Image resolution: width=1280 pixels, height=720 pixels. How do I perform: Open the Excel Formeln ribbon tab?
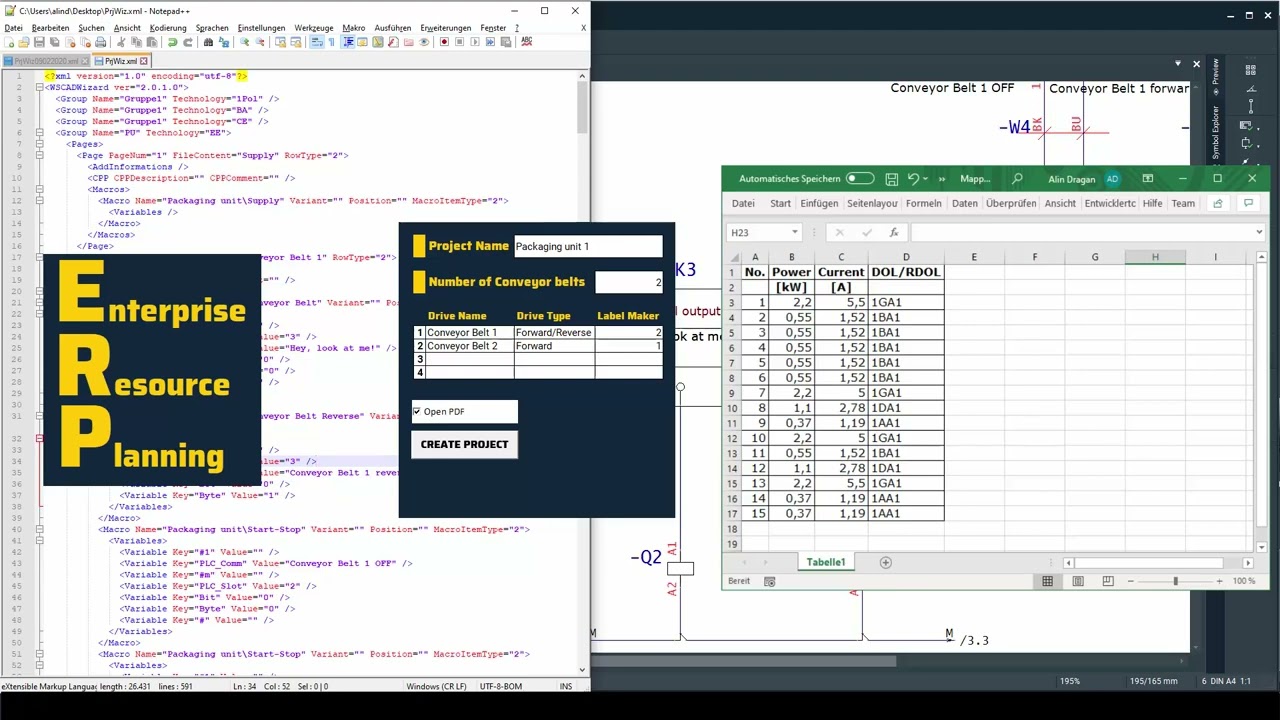click(x=924, y=203)
